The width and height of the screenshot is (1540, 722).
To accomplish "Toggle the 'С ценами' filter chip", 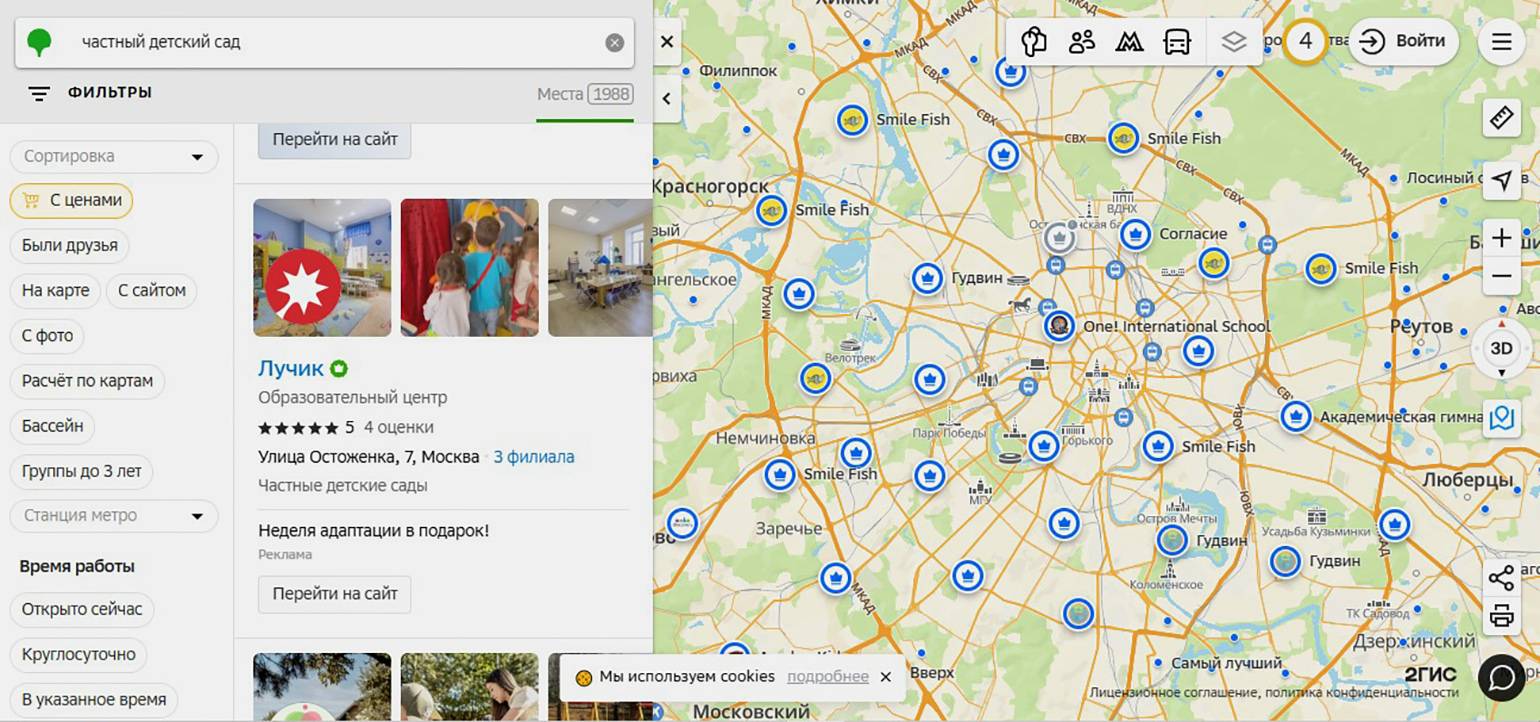I will [x=72, y=200].
